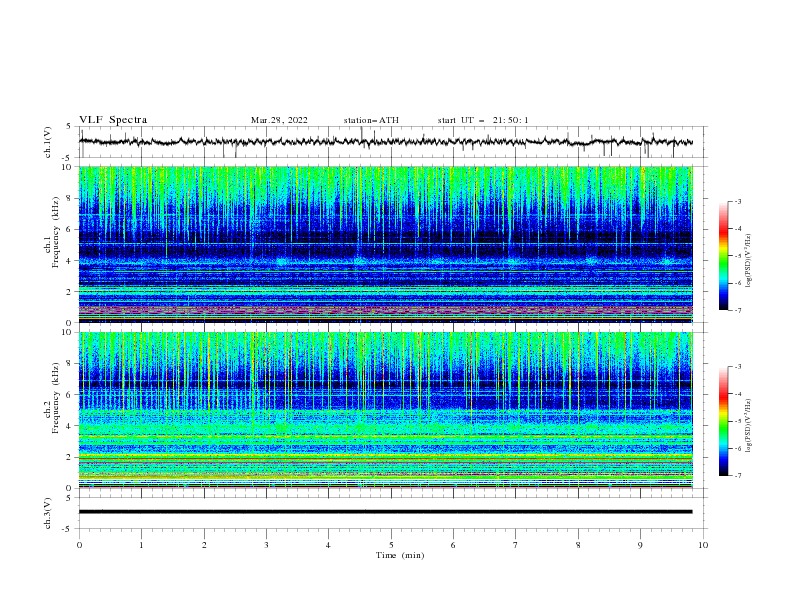Click the ch.1 color scale bar
The image size is (792, 612).
point(723,256)
